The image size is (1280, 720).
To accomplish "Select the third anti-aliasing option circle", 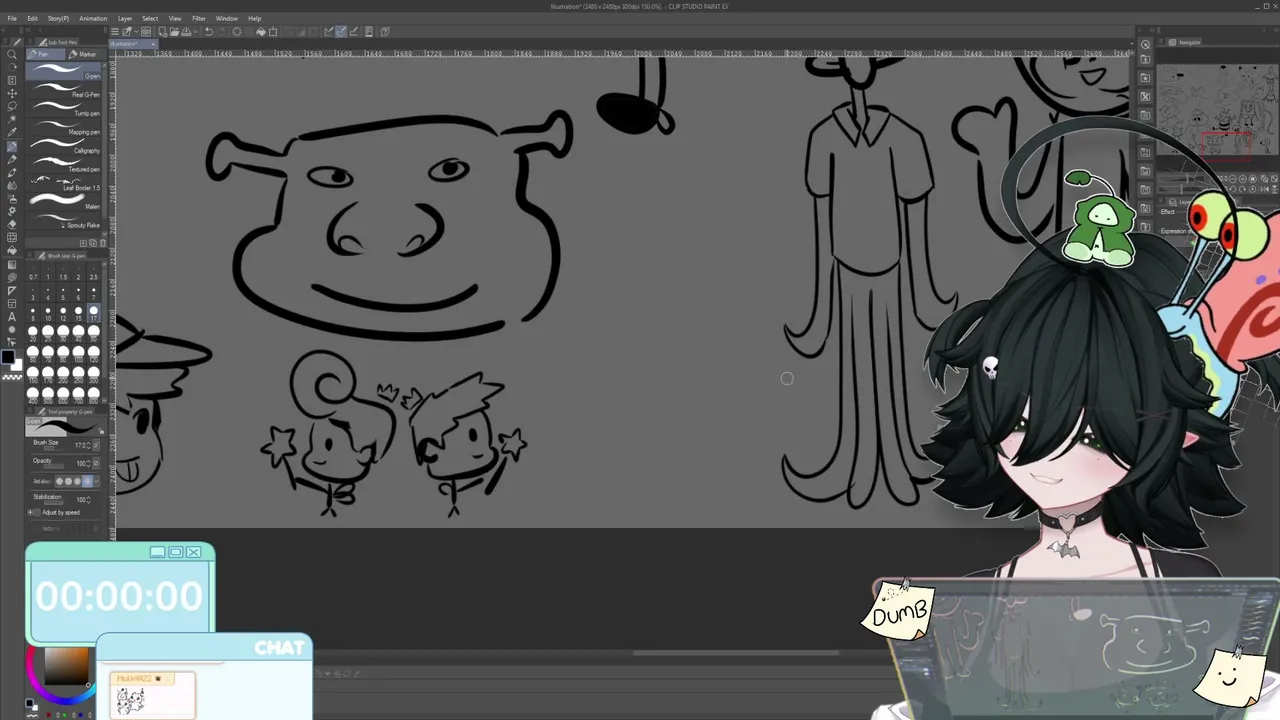I will coord(79,481).
